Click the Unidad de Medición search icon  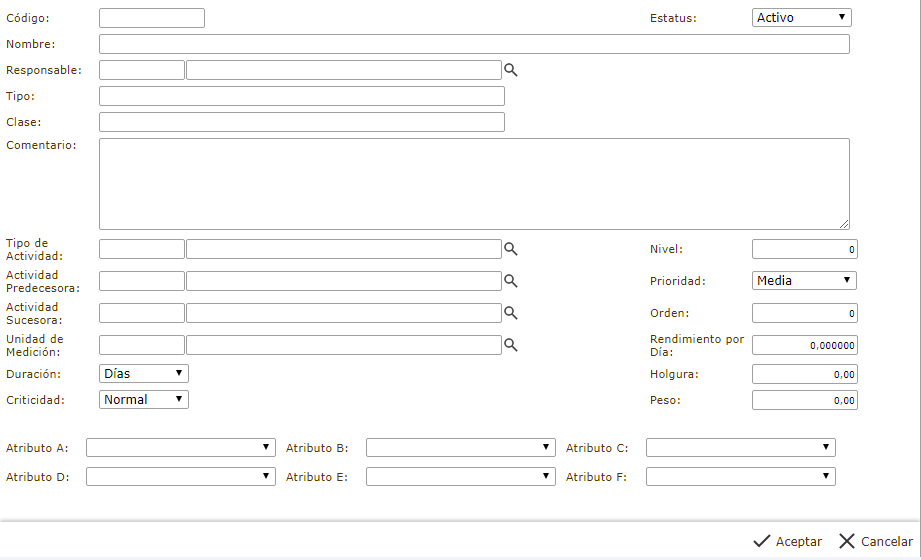pyautogui.click(x=510, y=345)
